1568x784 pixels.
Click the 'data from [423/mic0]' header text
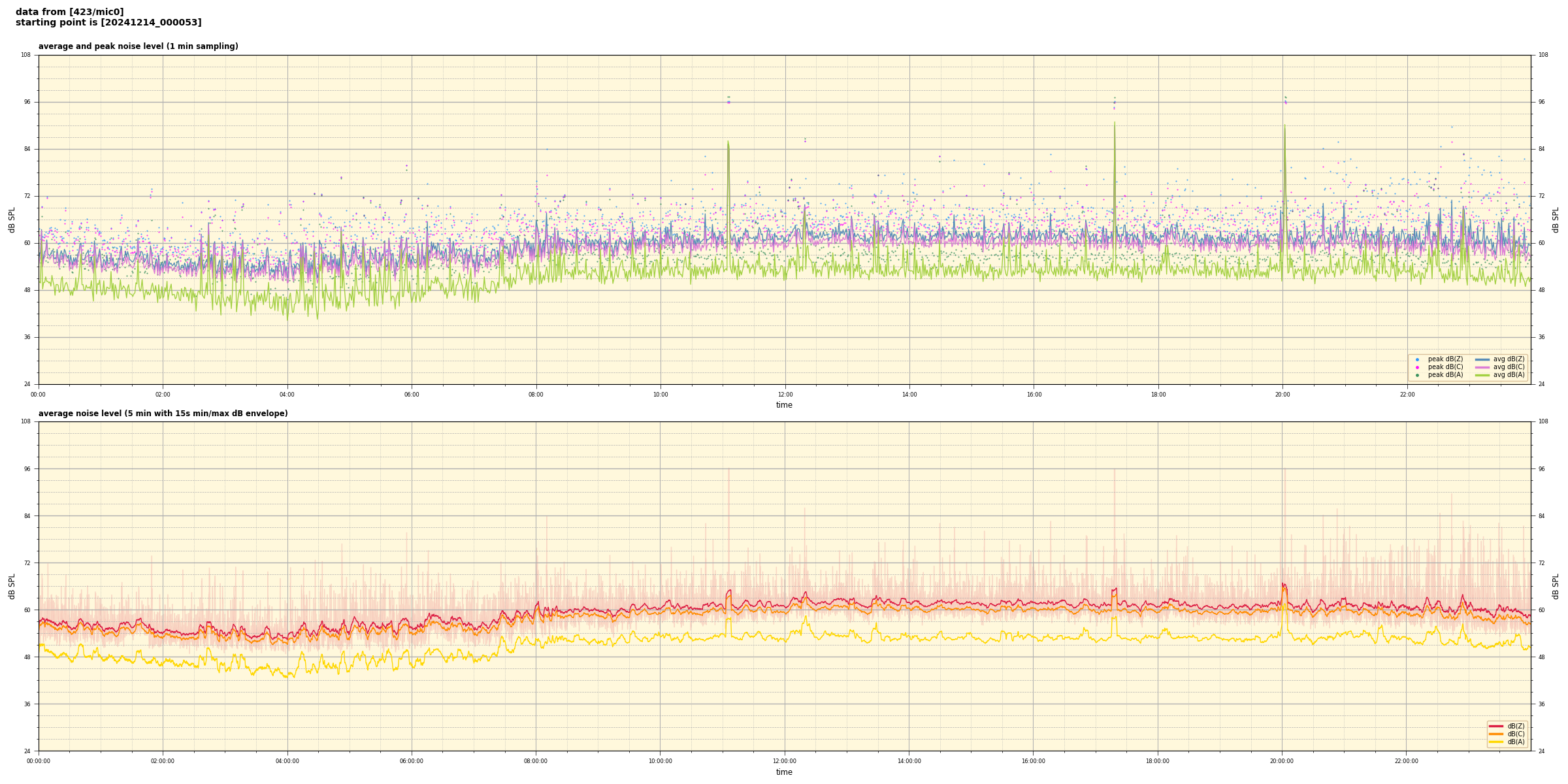click(69, 12)
